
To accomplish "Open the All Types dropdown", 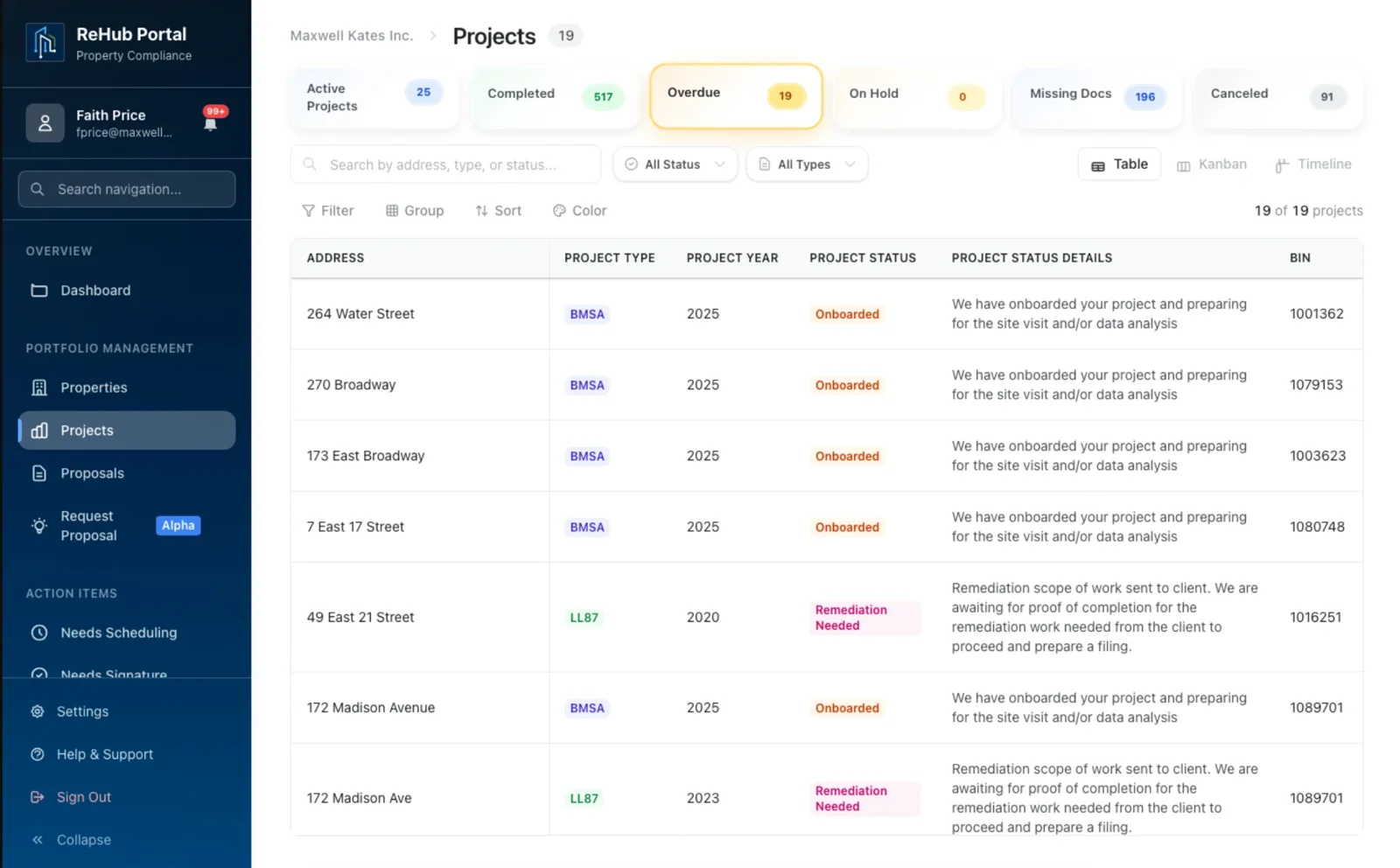I will pyautogui.click(x=807, y=164).
